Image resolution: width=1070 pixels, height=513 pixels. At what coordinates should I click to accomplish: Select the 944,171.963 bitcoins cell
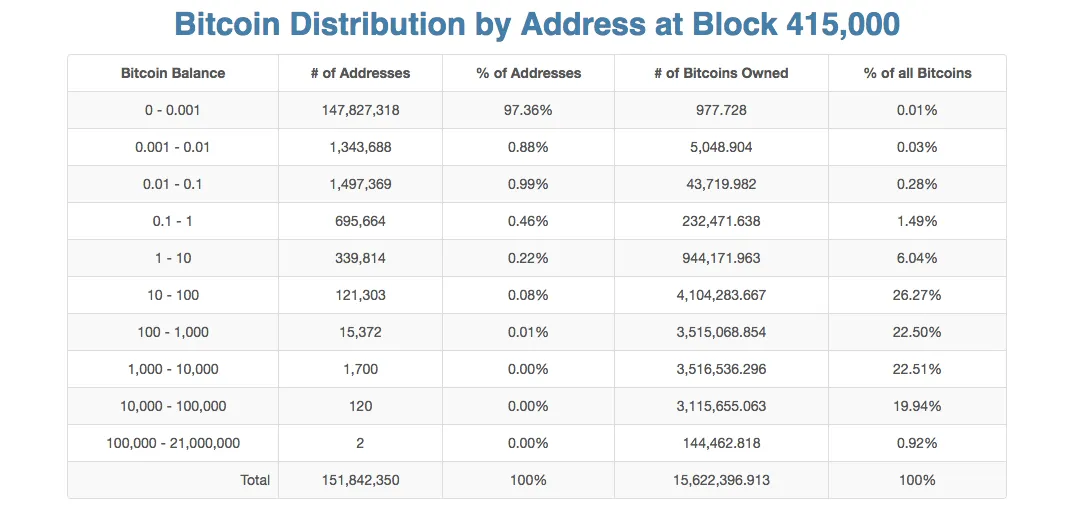[720, 258]
